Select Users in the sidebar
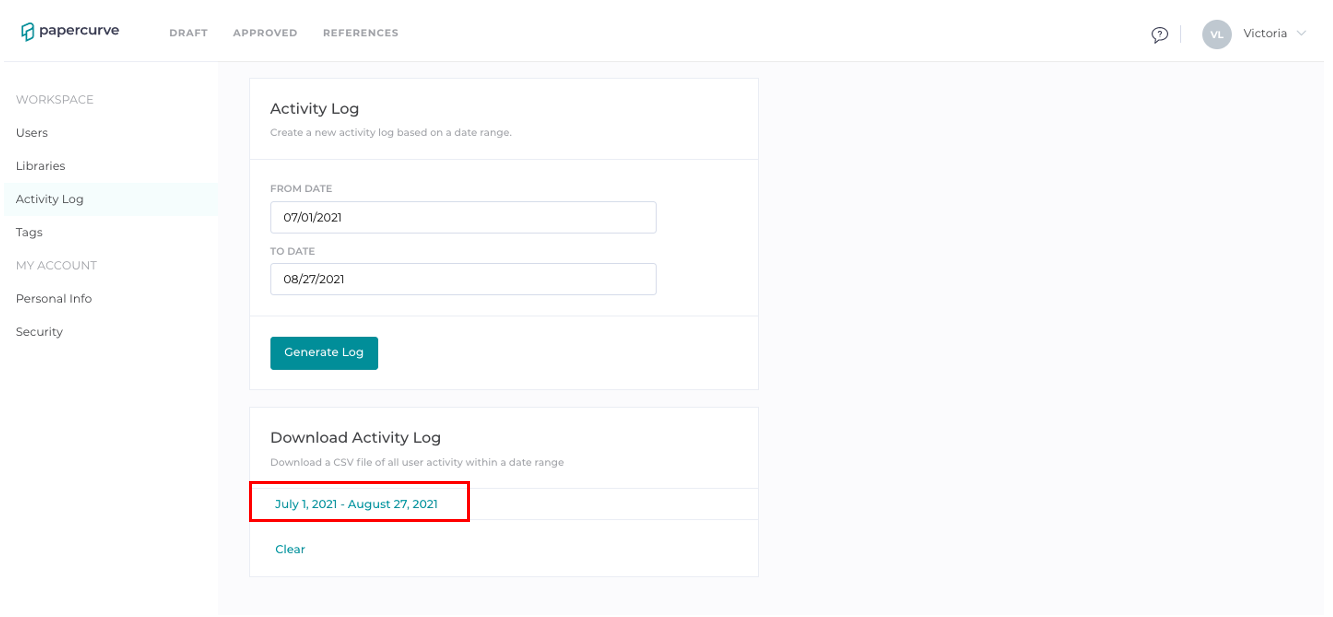Image resolution: width=1333 pixels, height=617 pixels. pos(32,133)
